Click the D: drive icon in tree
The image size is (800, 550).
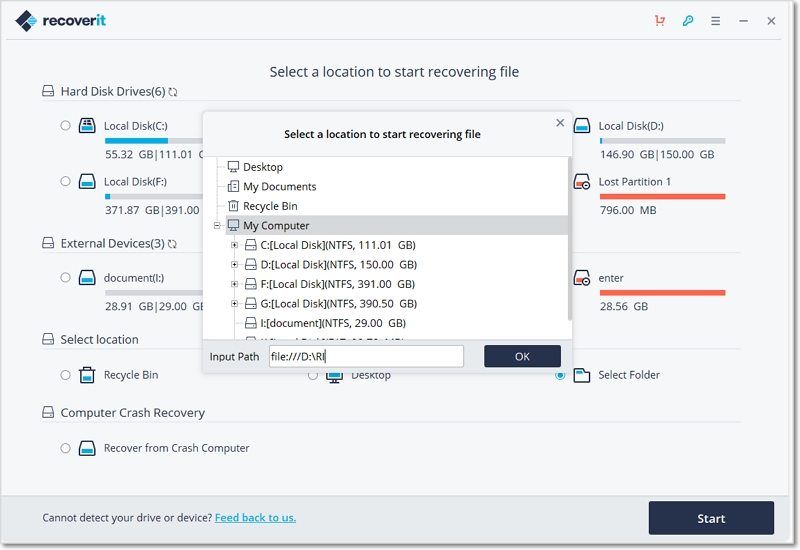251,264
